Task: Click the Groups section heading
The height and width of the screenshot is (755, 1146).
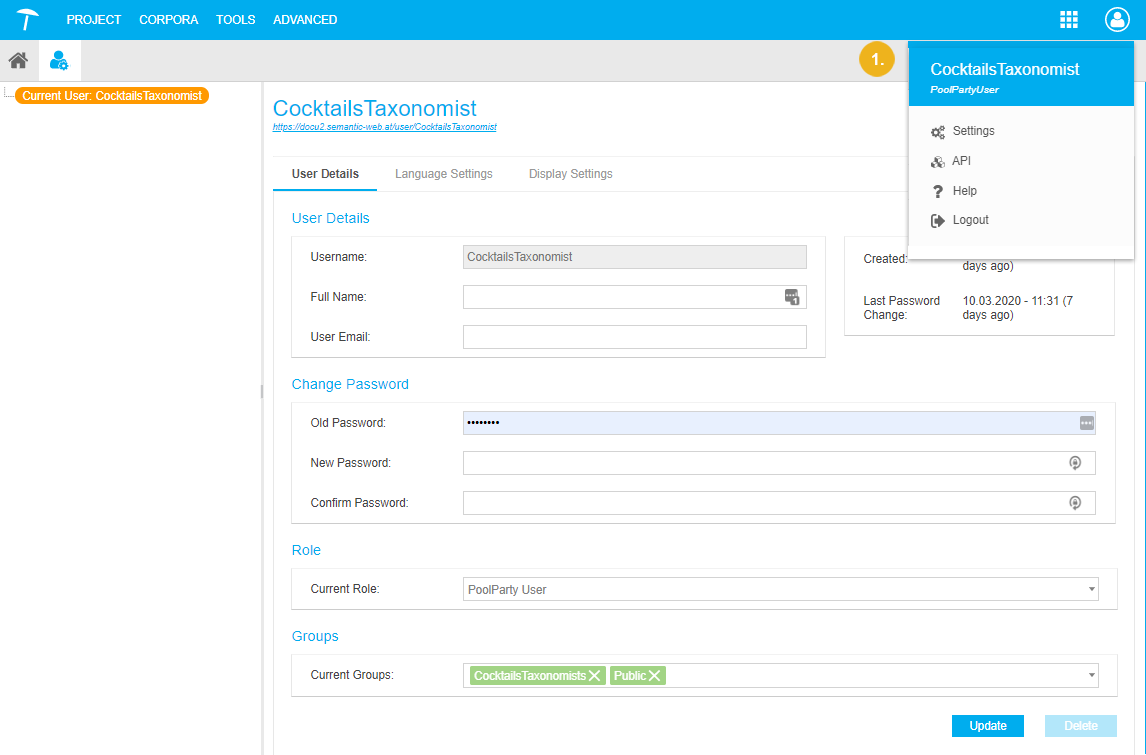Action: (x=315, y=637)
